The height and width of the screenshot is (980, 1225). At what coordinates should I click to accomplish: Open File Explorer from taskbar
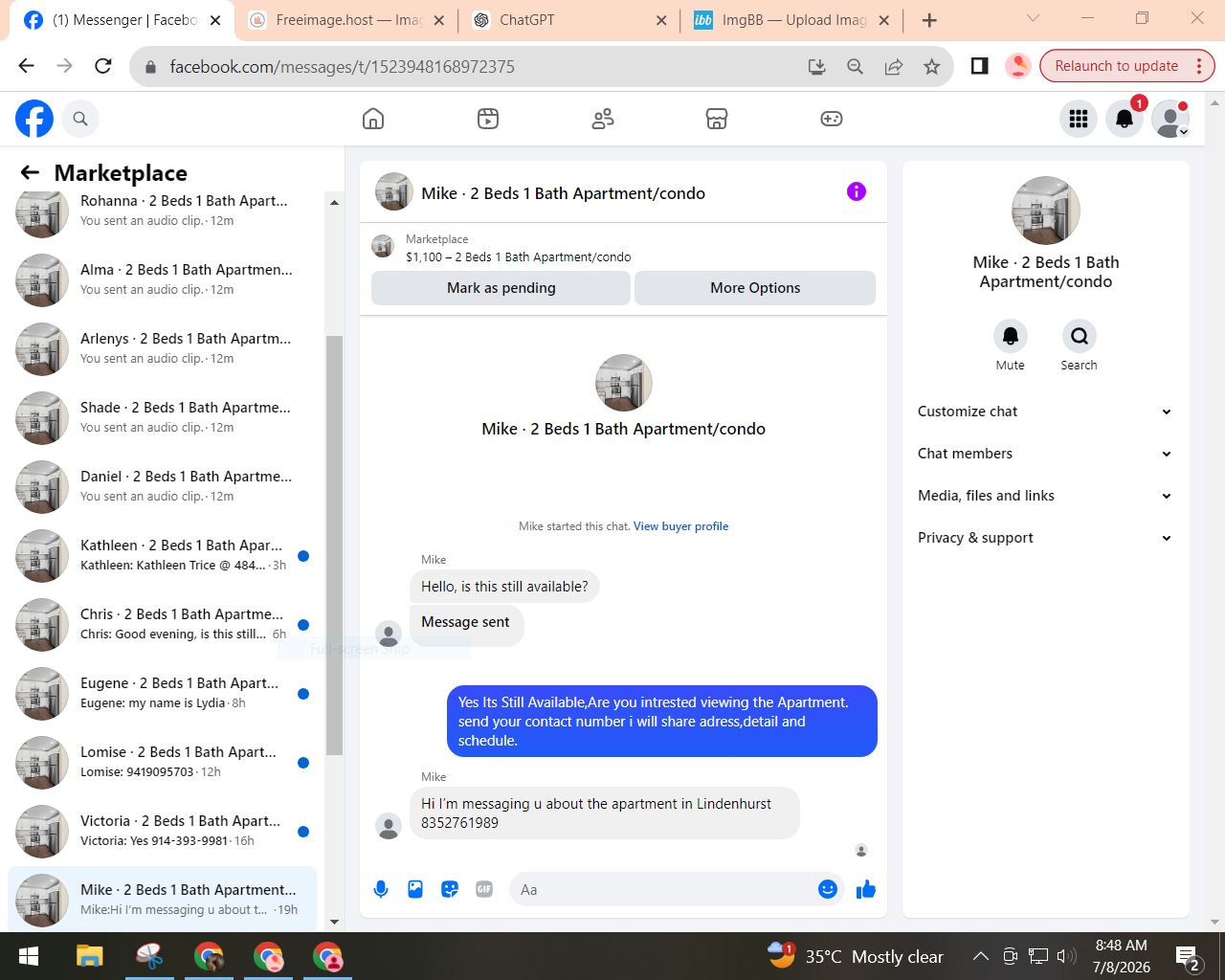coord(89,956)
